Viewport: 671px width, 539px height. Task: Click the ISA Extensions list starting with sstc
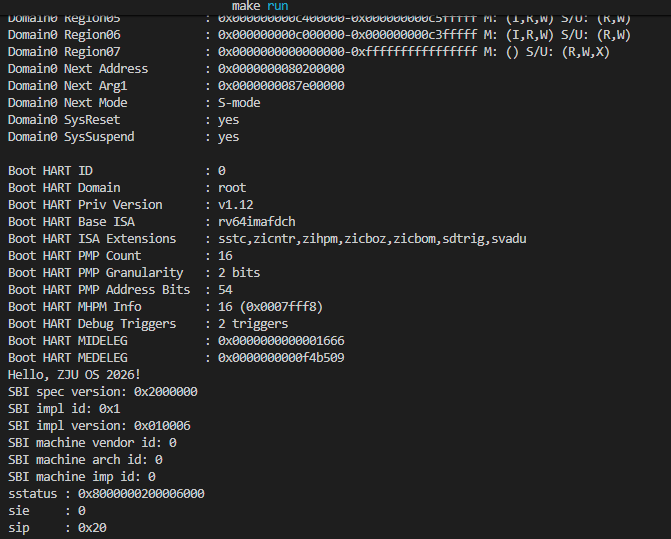click(372, 239)
